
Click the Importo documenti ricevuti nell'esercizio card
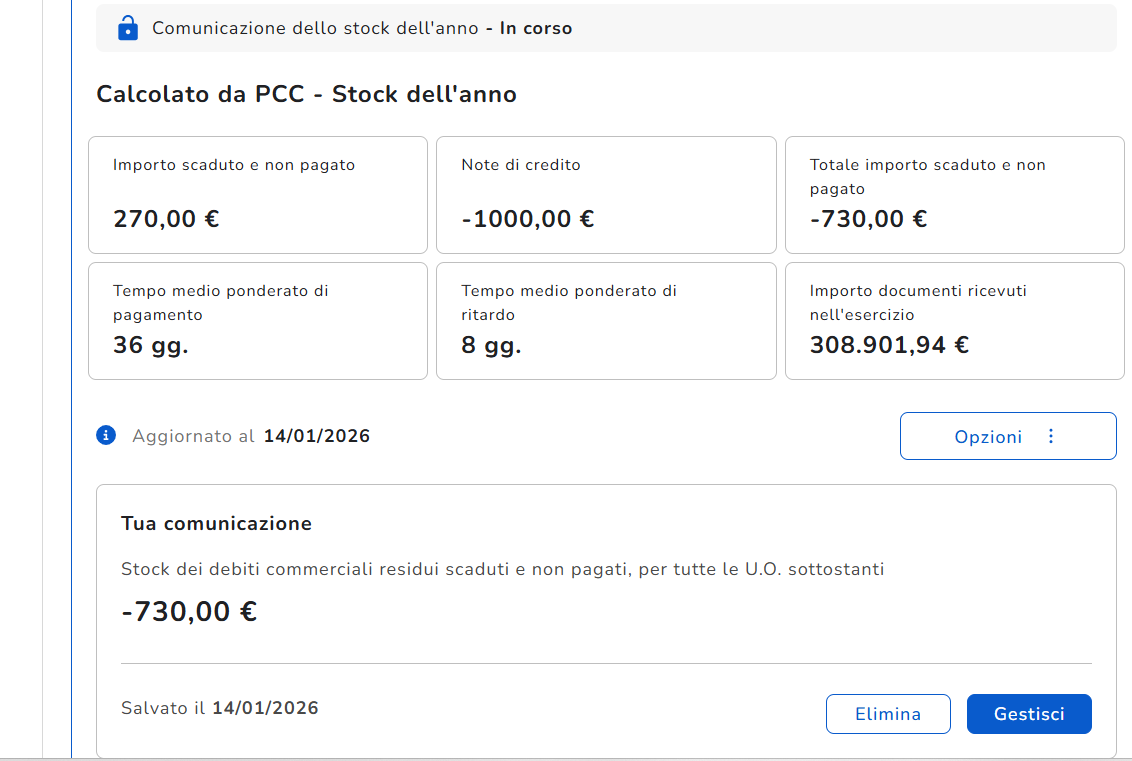pyautogui.click(x=954, y=321)
